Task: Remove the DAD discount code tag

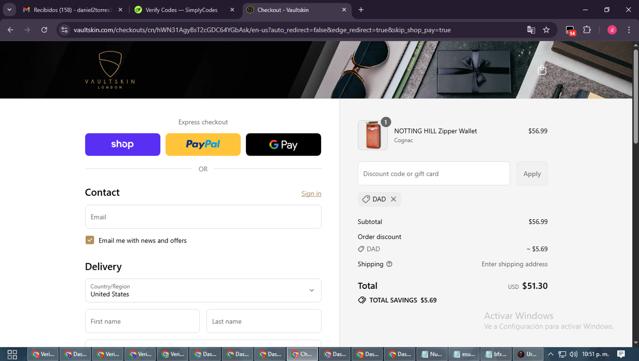Action: [393, 199]
